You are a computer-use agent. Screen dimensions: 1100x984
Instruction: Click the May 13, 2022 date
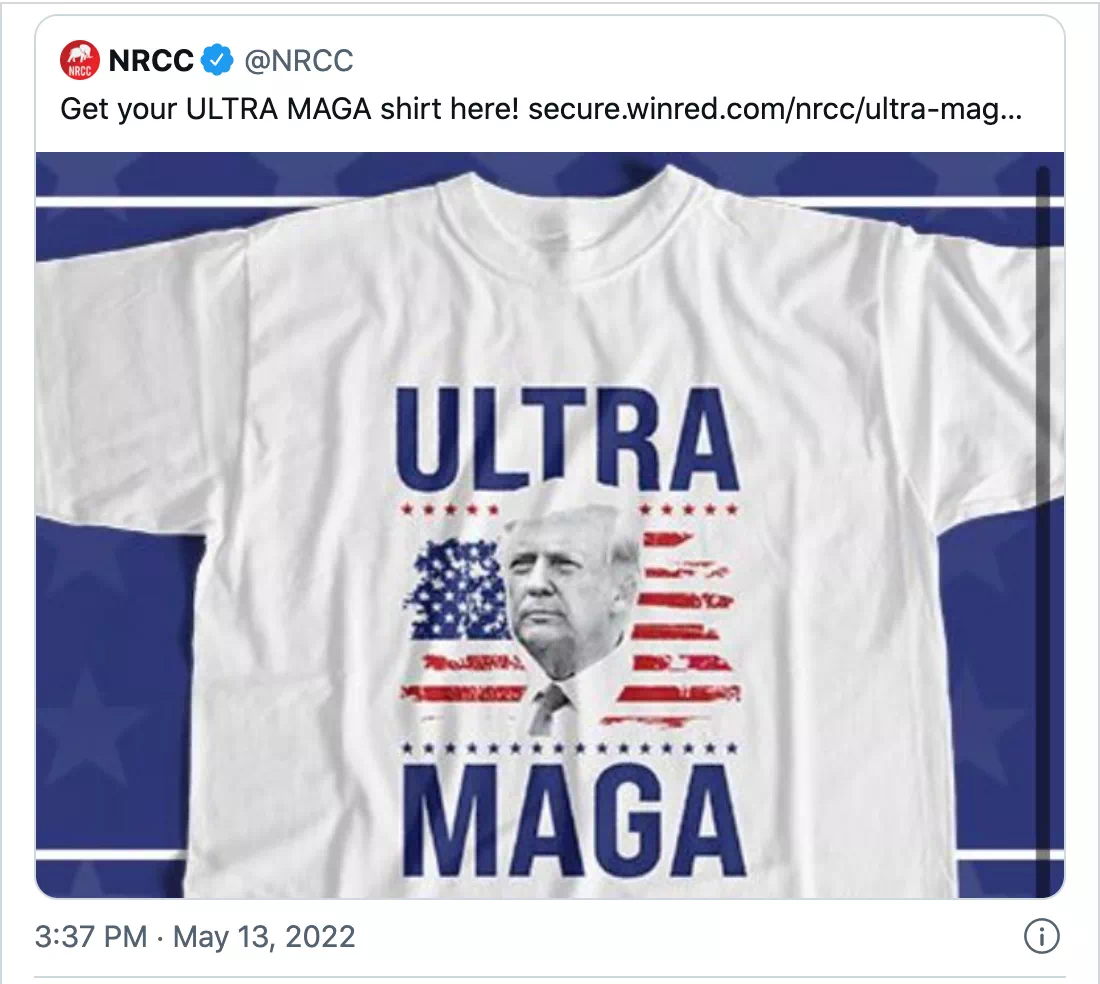point(264,937)
